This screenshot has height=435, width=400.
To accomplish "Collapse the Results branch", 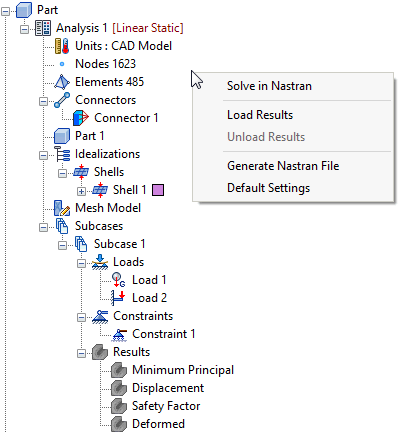I will tap(81, 353).
